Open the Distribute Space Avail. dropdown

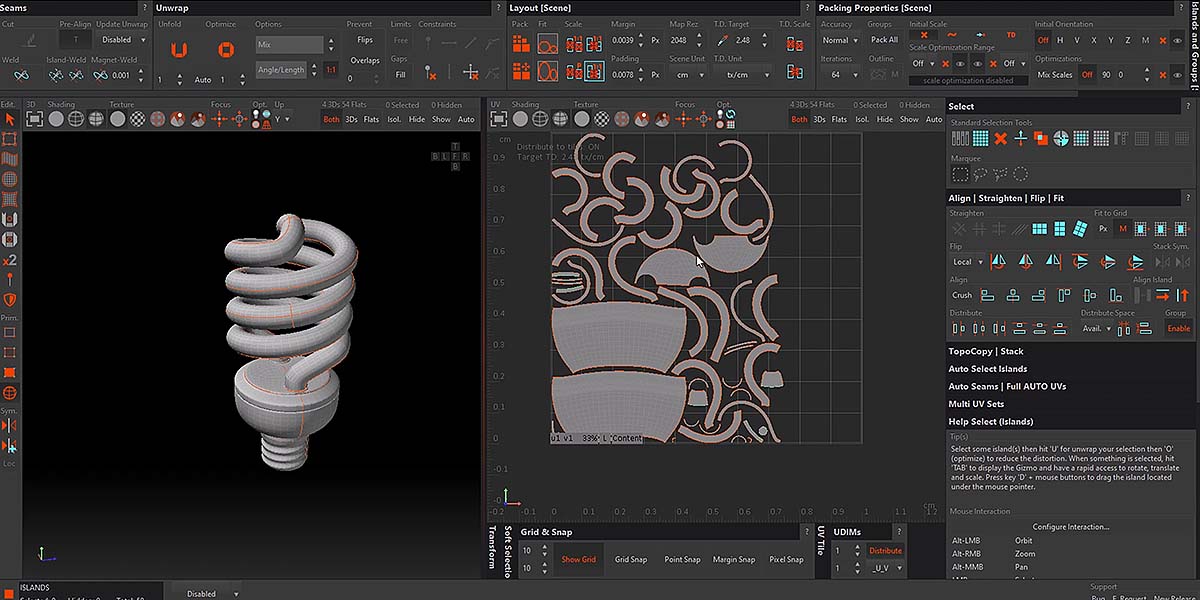1098,328
